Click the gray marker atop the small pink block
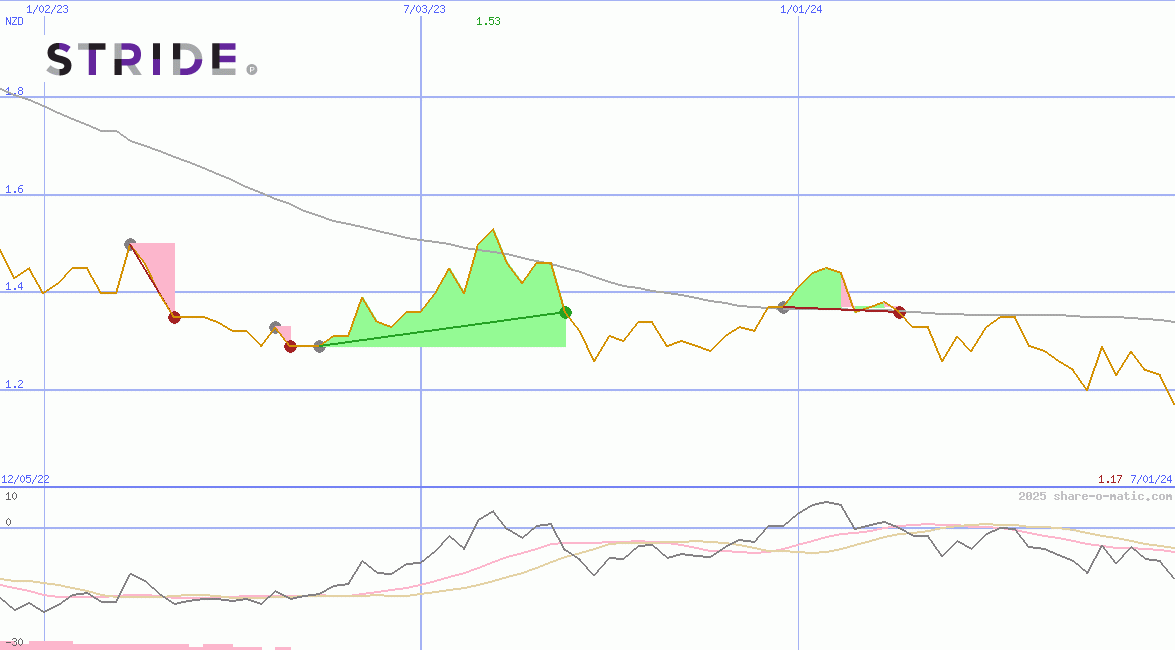 [275, 327]
